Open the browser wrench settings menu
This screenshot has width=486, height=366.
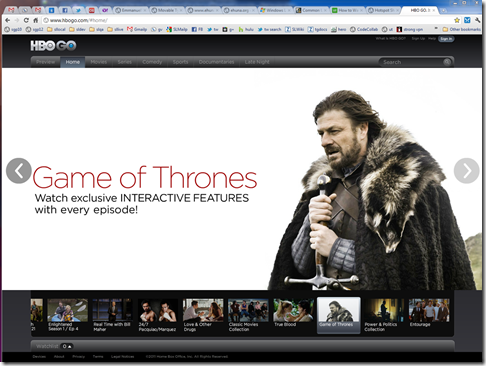[x=477, y=20]
